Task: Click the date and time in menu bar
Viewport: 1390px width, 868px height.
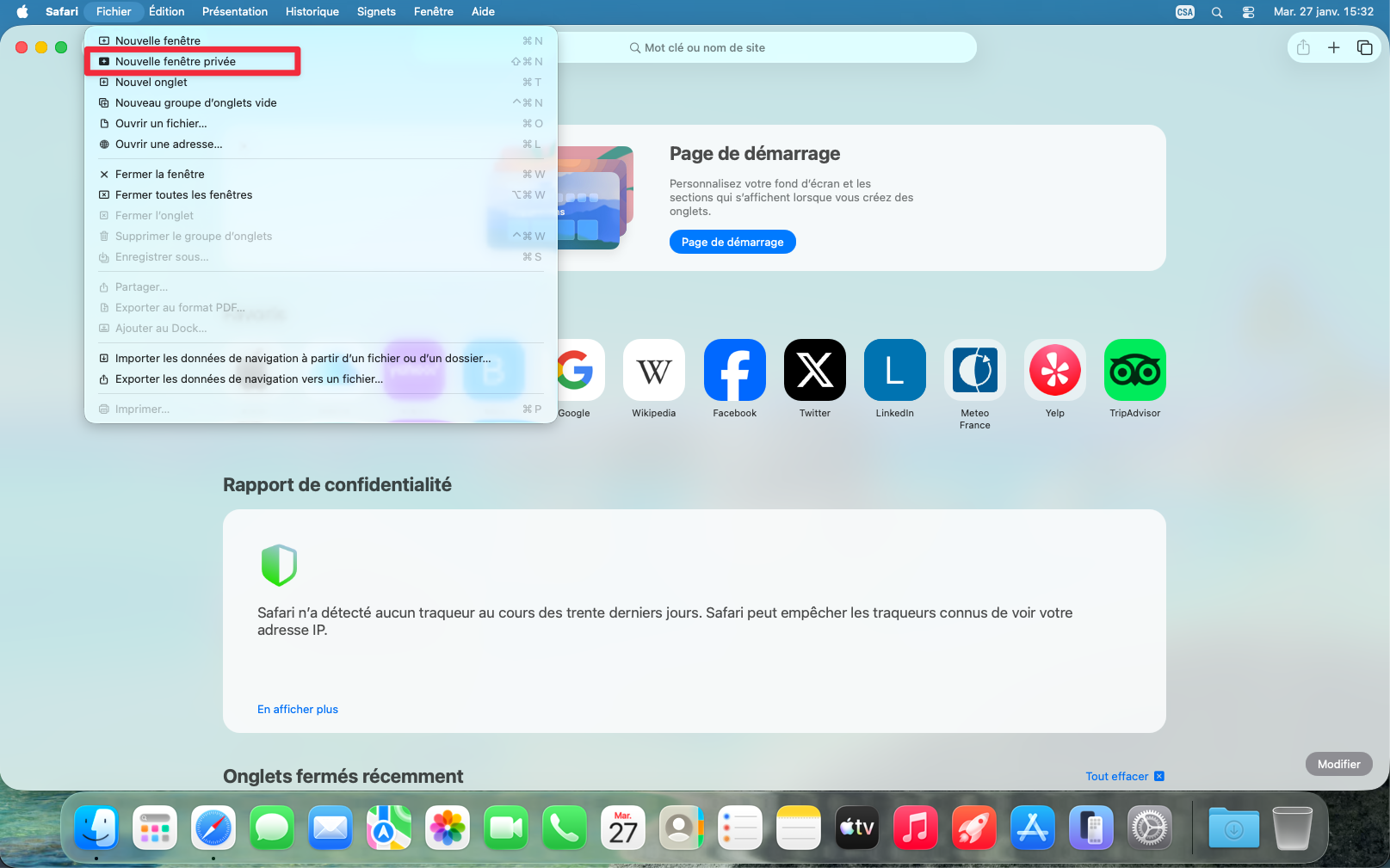Action: point(1324,12)
